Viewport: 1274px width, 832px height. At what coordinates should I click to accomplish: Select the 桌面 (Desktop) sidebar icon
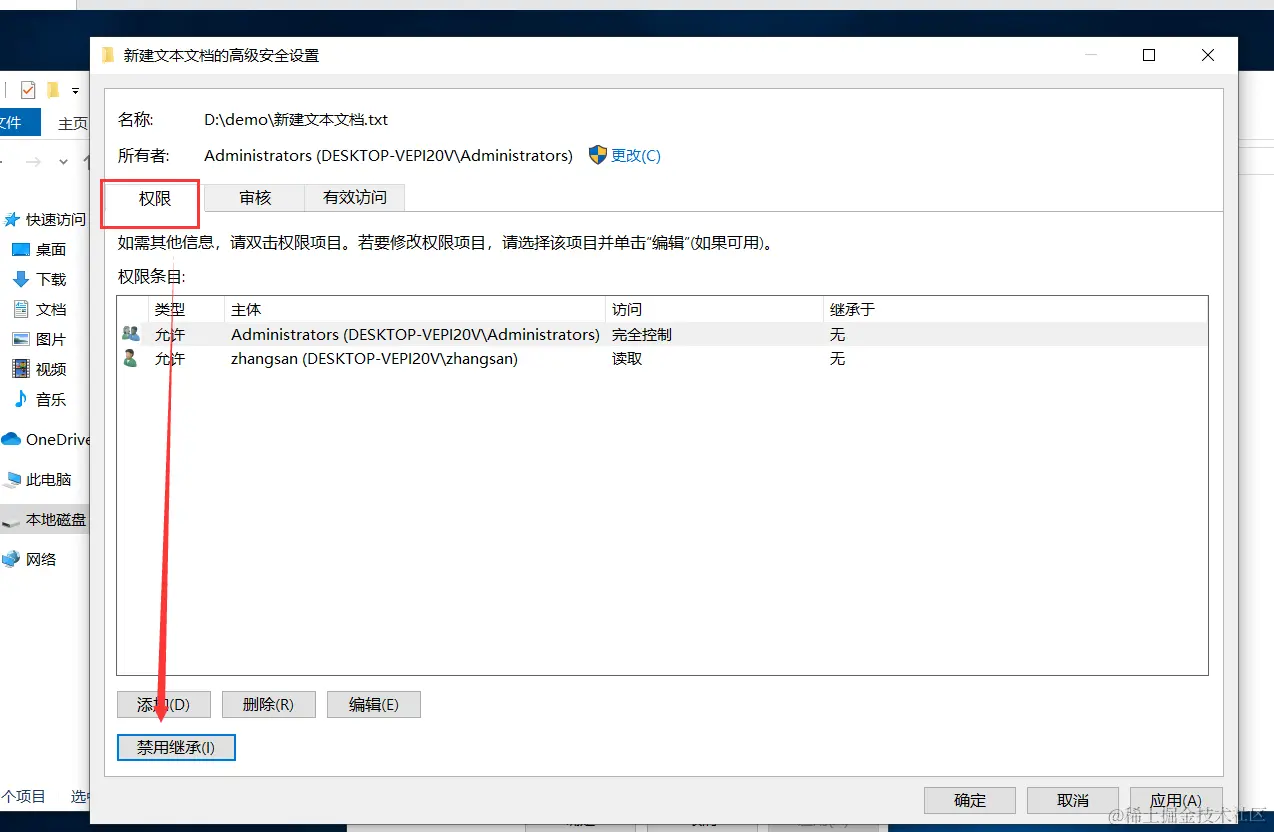point(23,249)
